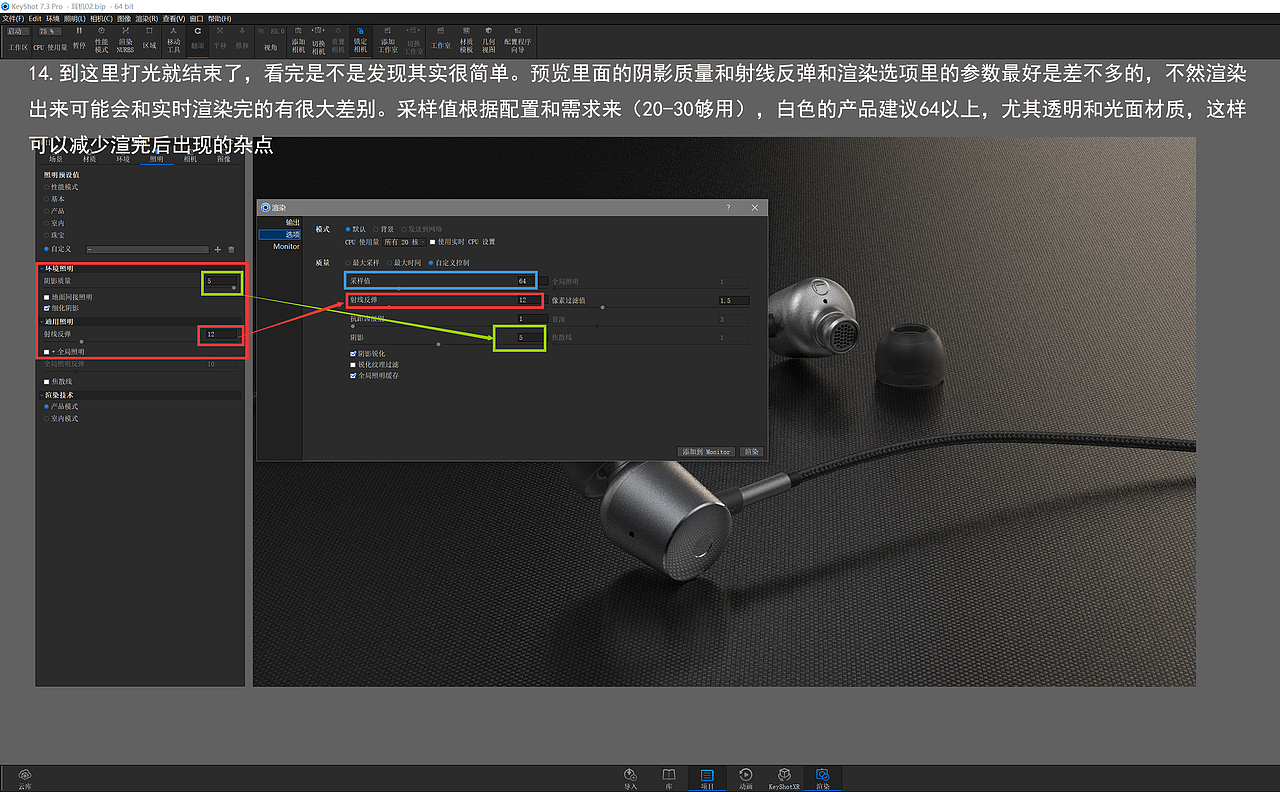Select the pan camera tool (平移)

(x=220, y=40)
